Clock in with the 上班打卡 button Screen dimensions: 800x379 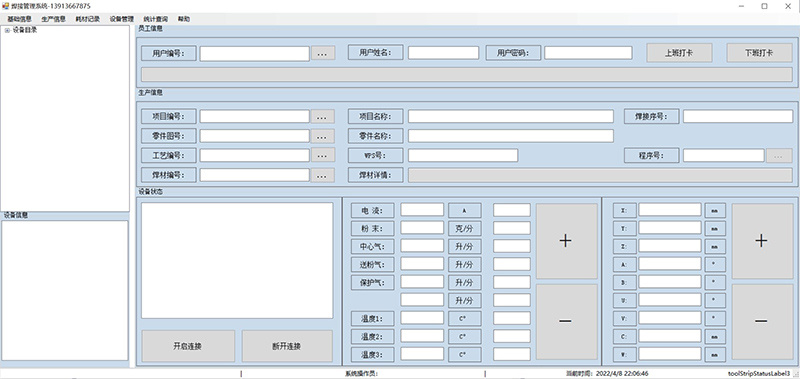pos(679,53)
